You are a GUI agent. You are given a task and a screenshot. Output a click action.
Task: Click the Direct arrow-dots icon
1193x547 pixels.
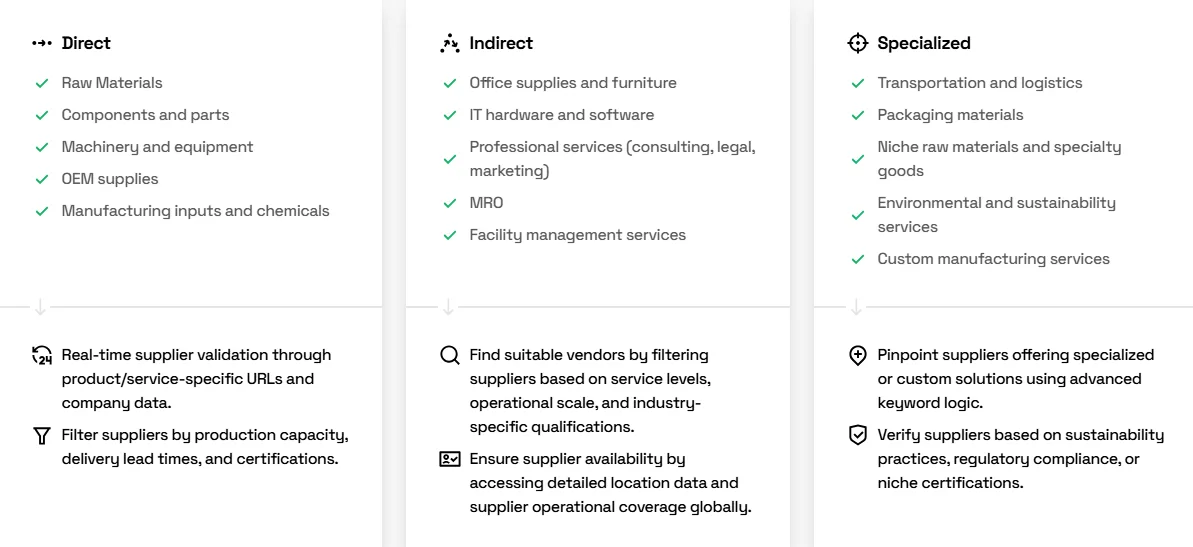point(42,43)
